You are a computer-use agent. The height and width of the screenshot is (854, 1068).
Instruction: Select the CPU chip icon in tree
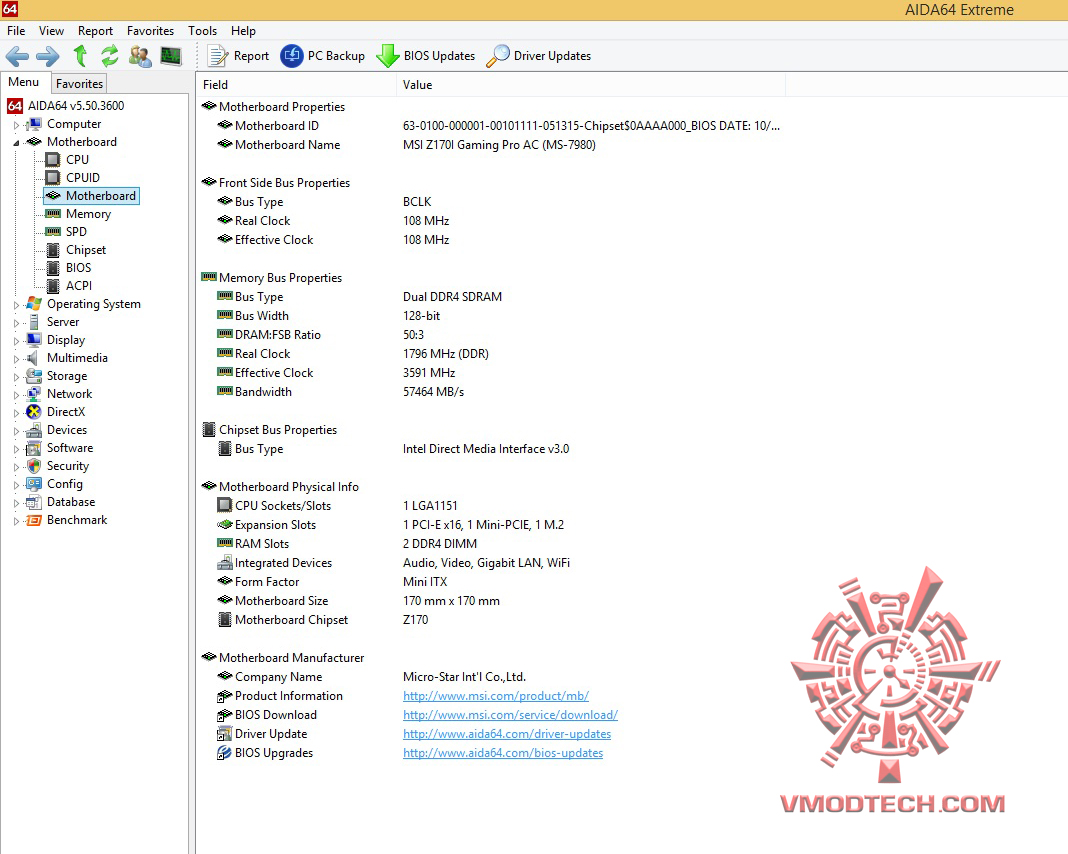click(x=52, y=159)
